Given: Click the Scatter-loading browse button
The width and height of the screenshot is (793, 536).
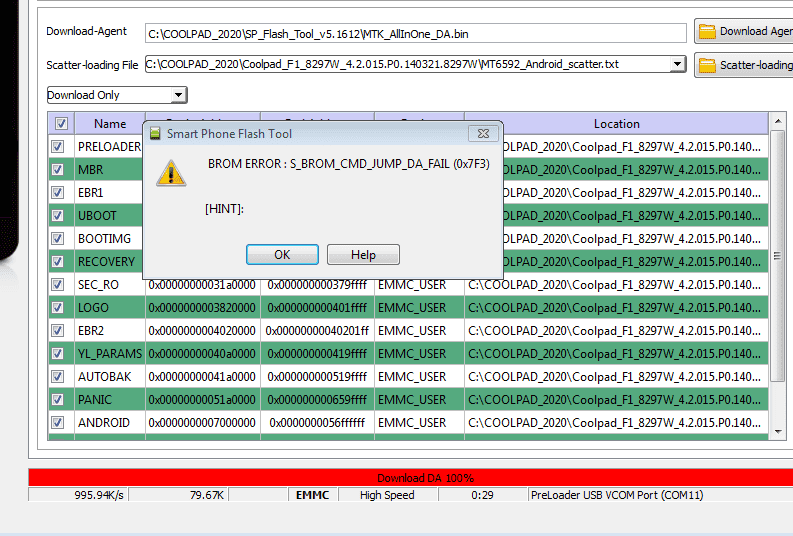Looking at the screenshot, I should [x=743, y=65].
